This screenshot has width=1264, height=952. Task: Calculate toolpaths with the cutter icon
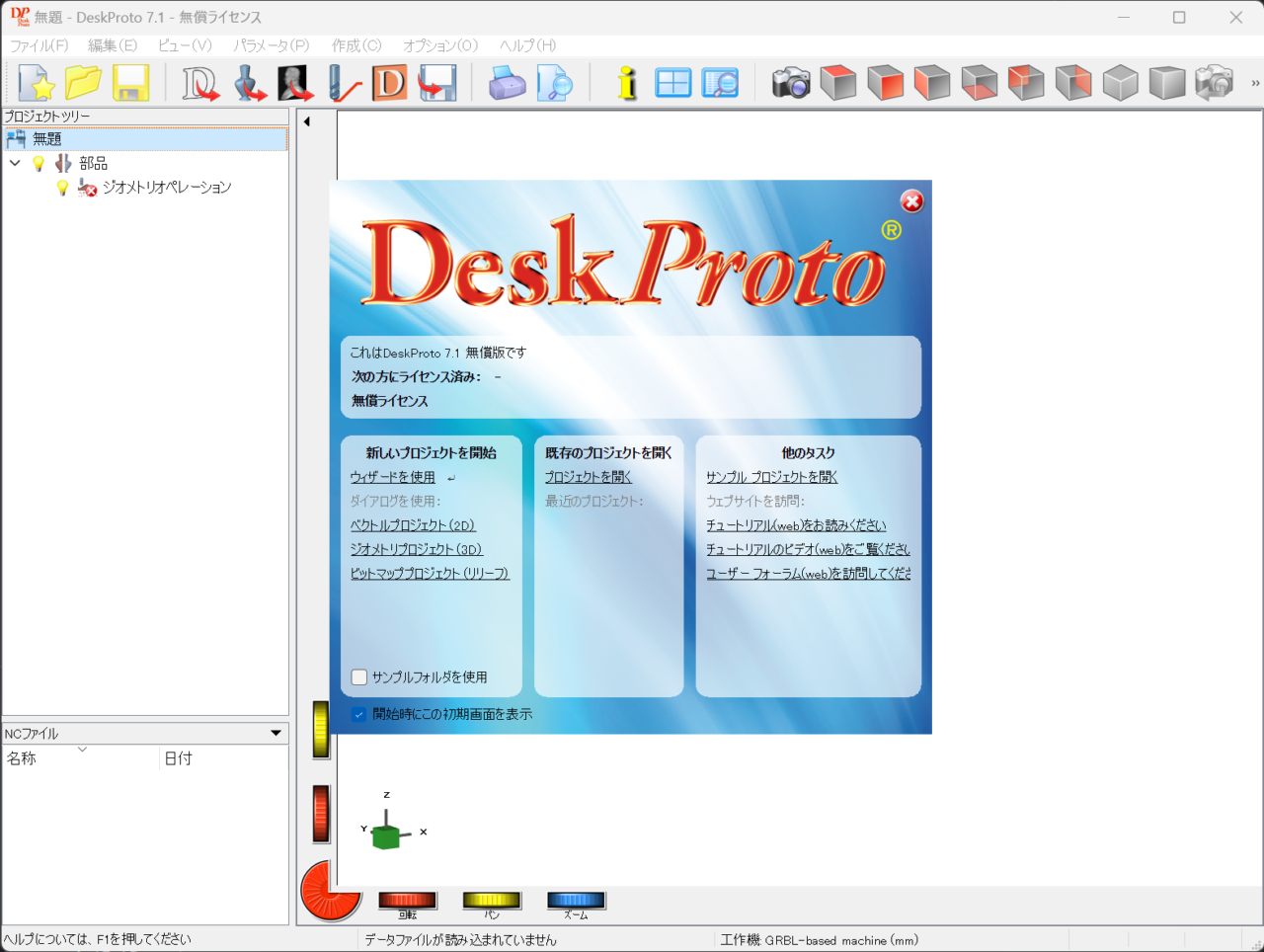[343, 83]
